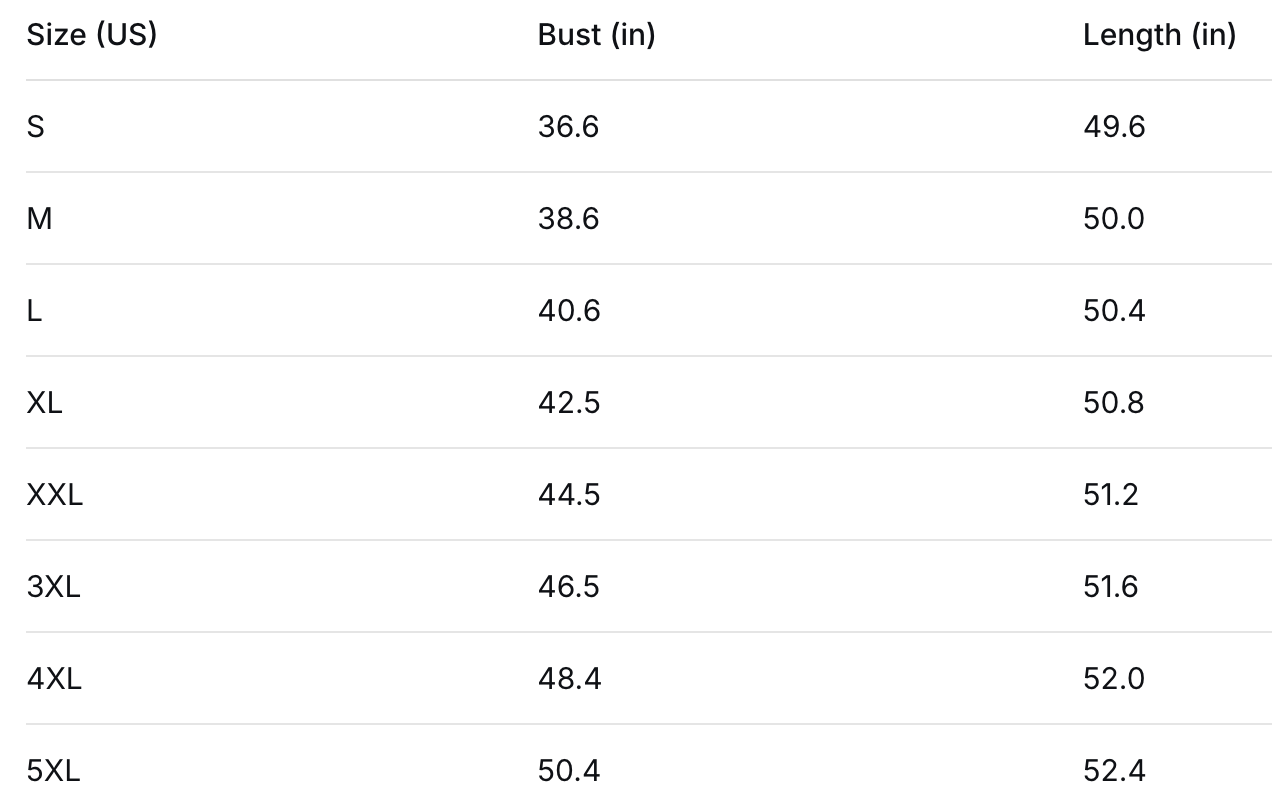Click the 42.5 bust value
Image resolution: width=1272 pixels, height=810 pixels.
click(x=568, y=403)
